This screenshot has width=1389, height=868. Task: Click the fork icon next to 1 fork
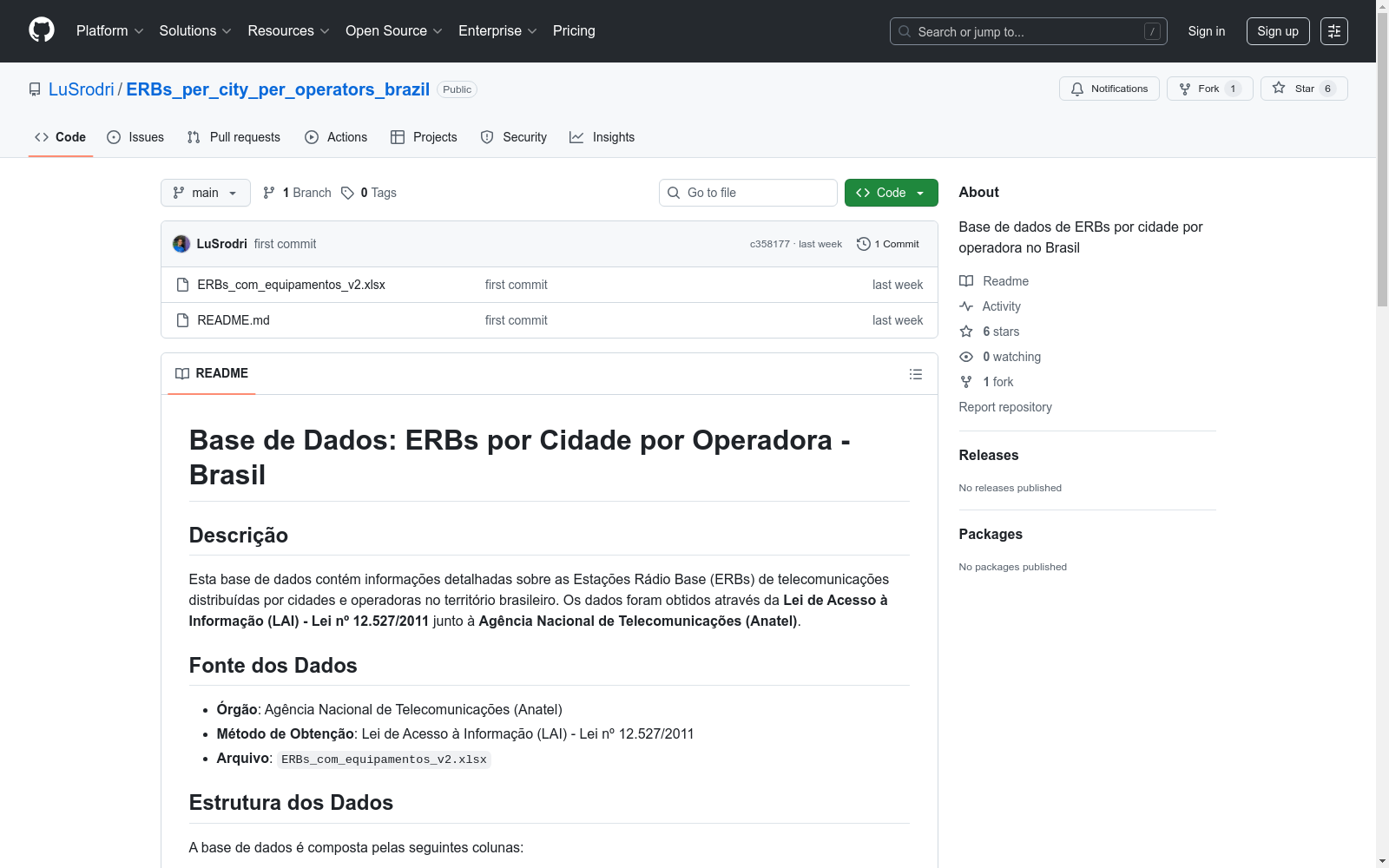(x=966, y=382)
